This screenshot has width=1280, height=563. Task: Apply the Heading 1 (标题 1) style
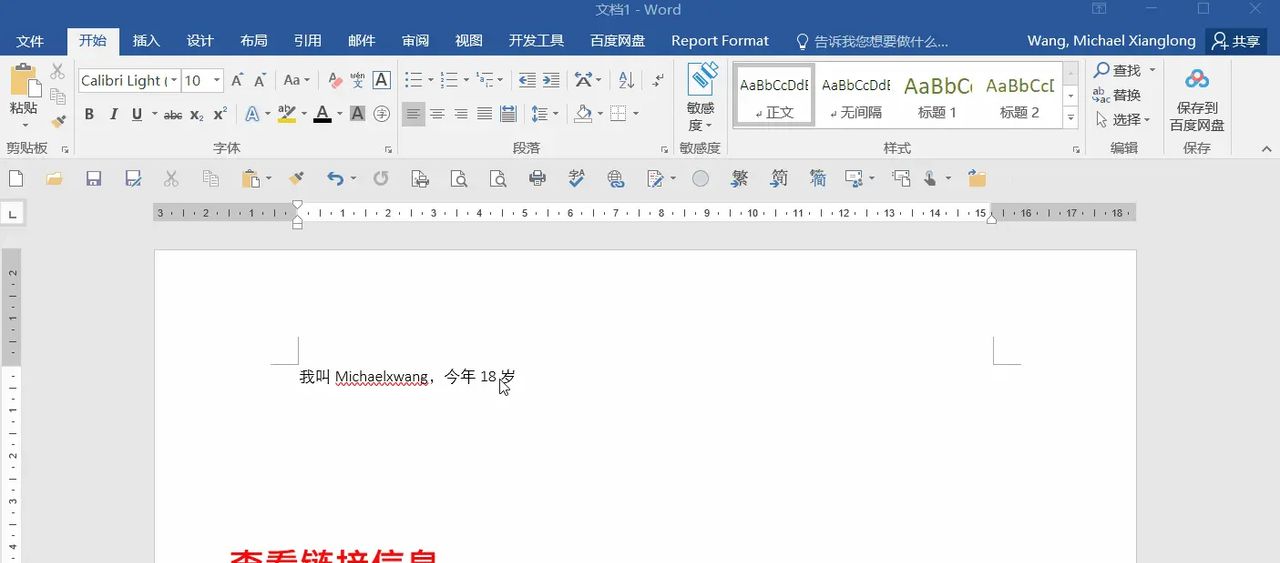(x=938, y=96)
